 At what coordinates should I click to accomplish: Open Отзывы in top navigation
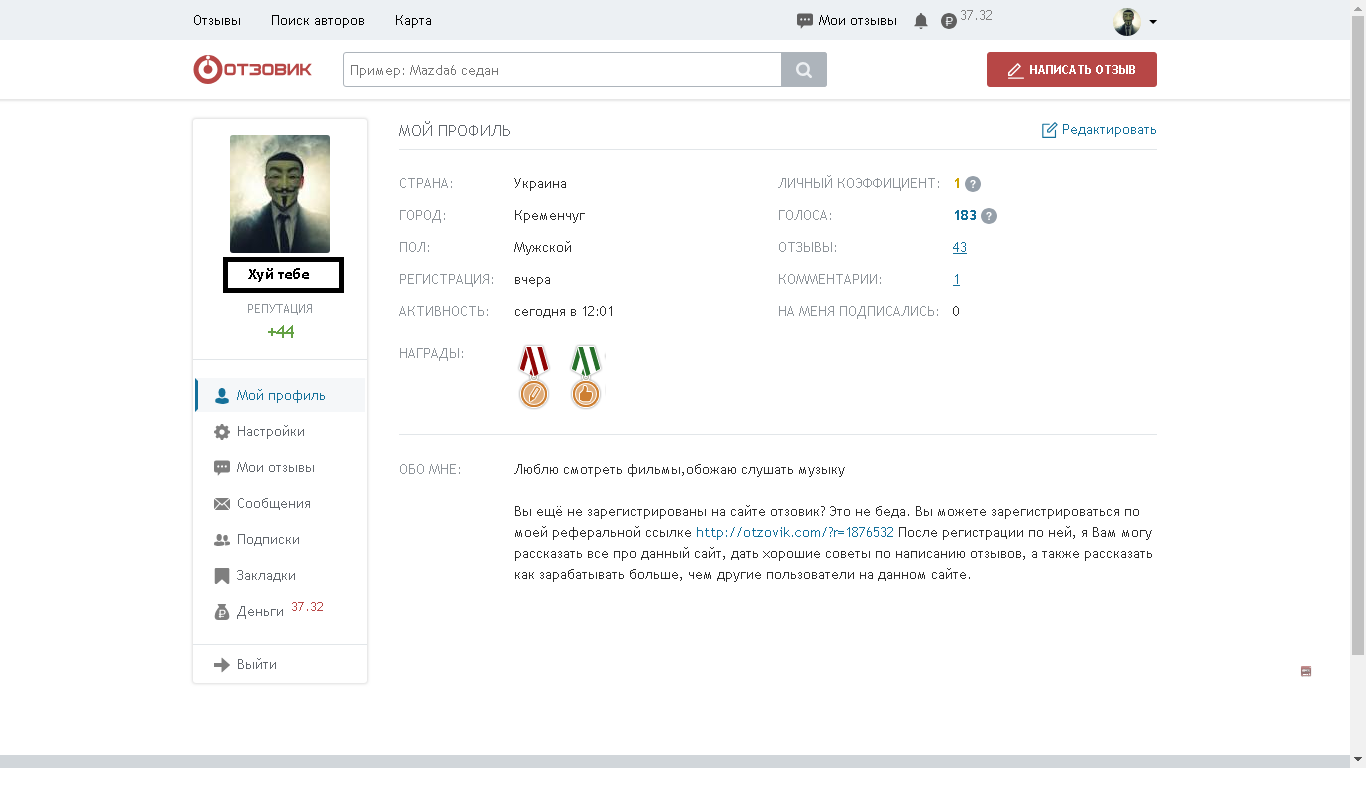[x=217, y=20]
